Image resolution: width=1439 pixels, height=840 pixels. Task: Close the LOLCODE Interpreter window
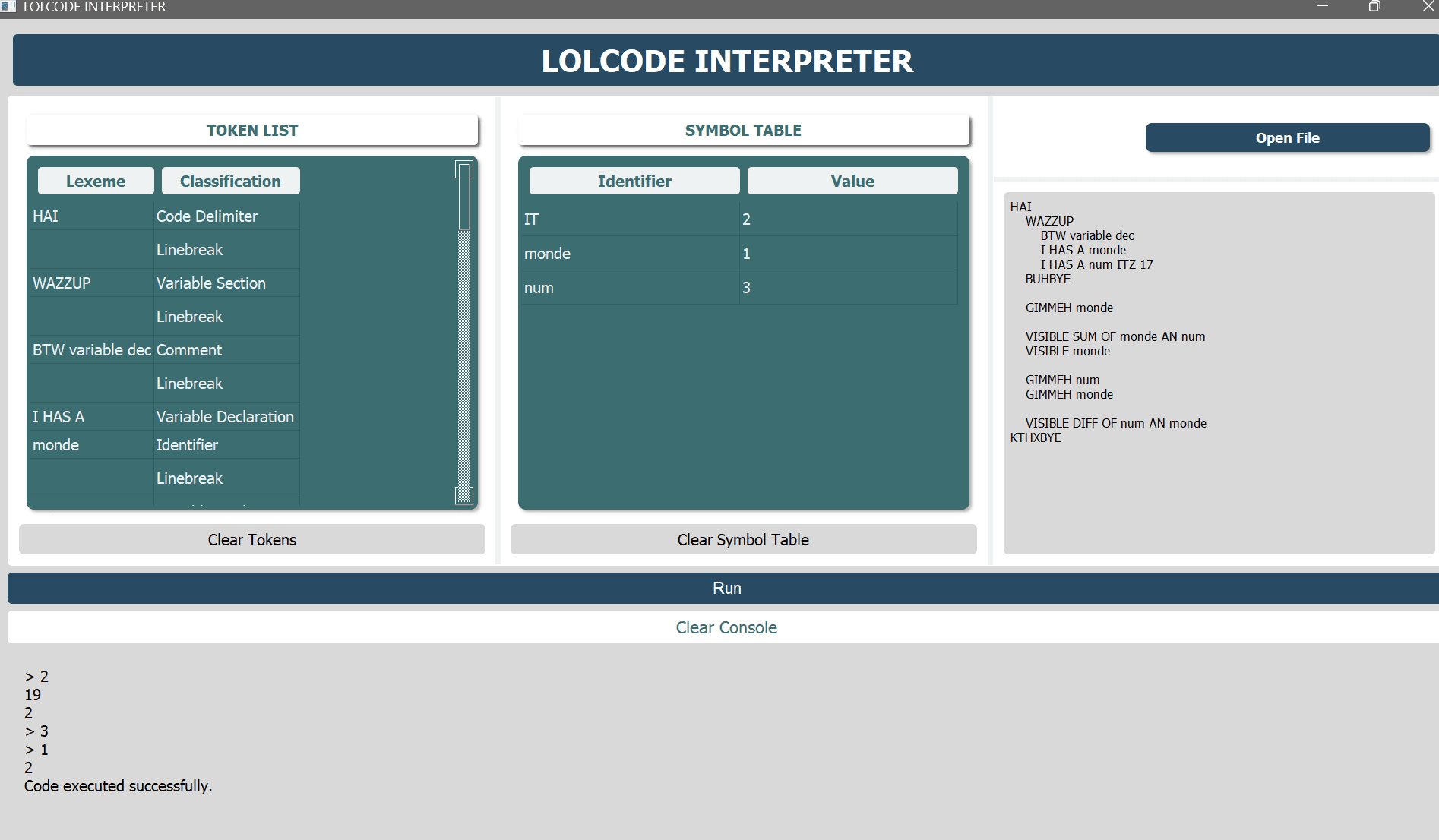(x=1428, y=7)
